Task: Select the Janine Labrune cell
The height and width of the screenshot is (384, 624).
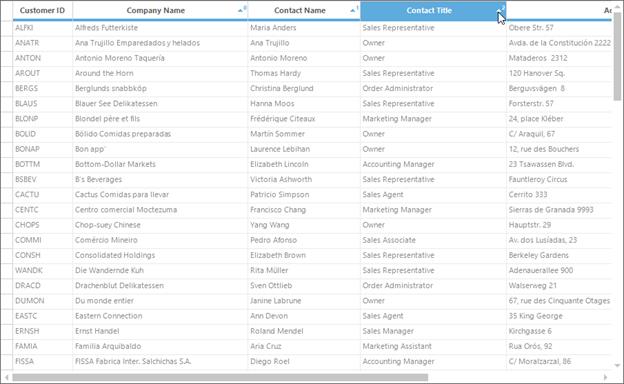Action: coord(304,301)
